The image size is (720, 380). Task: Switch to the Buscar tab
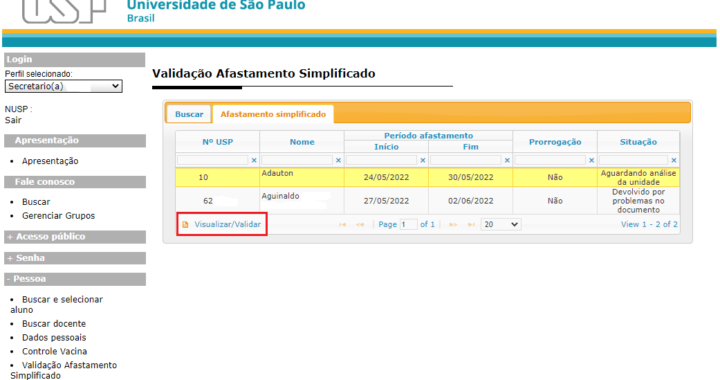click(x=189, y=114)
